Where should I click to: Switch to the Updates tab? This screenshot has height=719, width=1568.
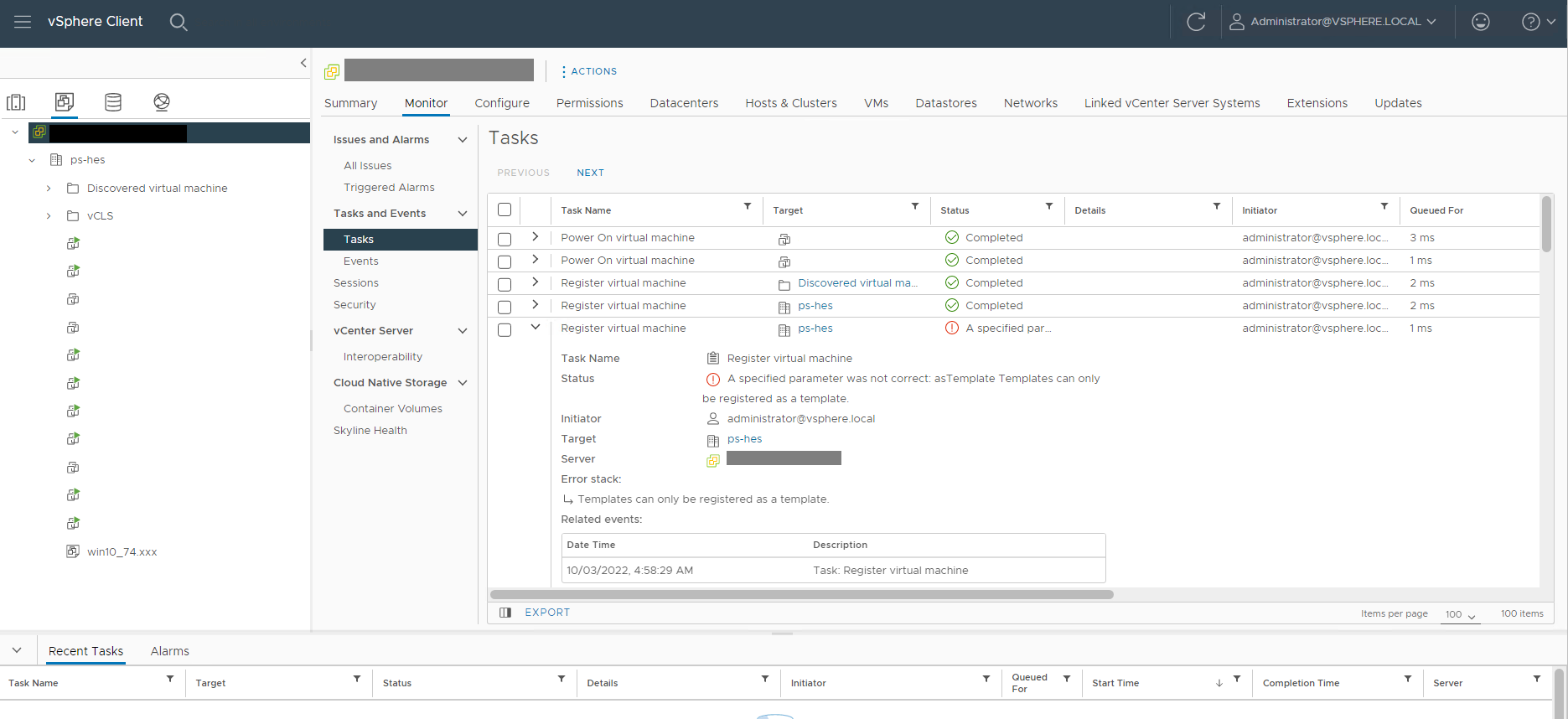coord(1398,103)
